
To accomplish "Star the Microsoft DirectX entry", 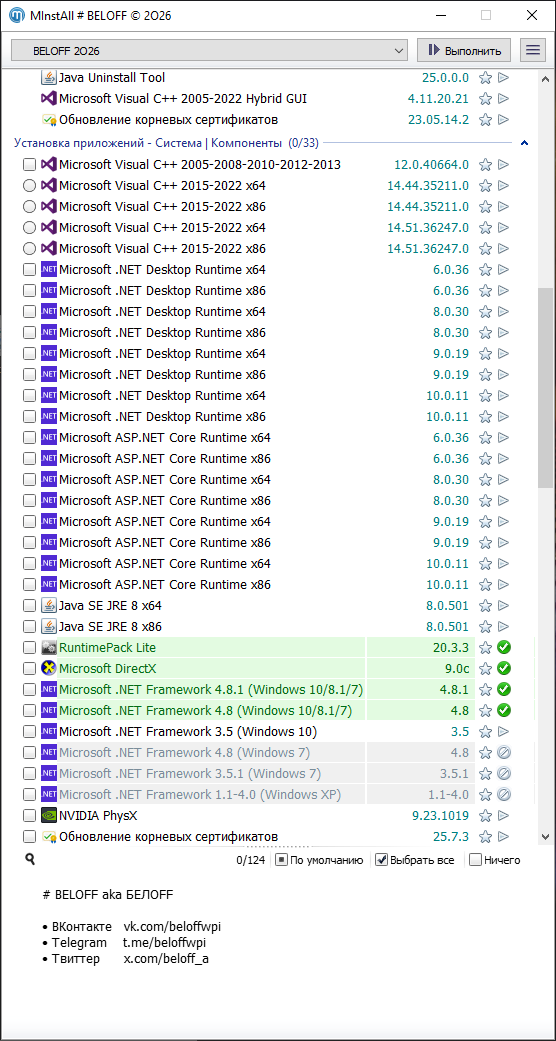I will click(x=486, y=668).
